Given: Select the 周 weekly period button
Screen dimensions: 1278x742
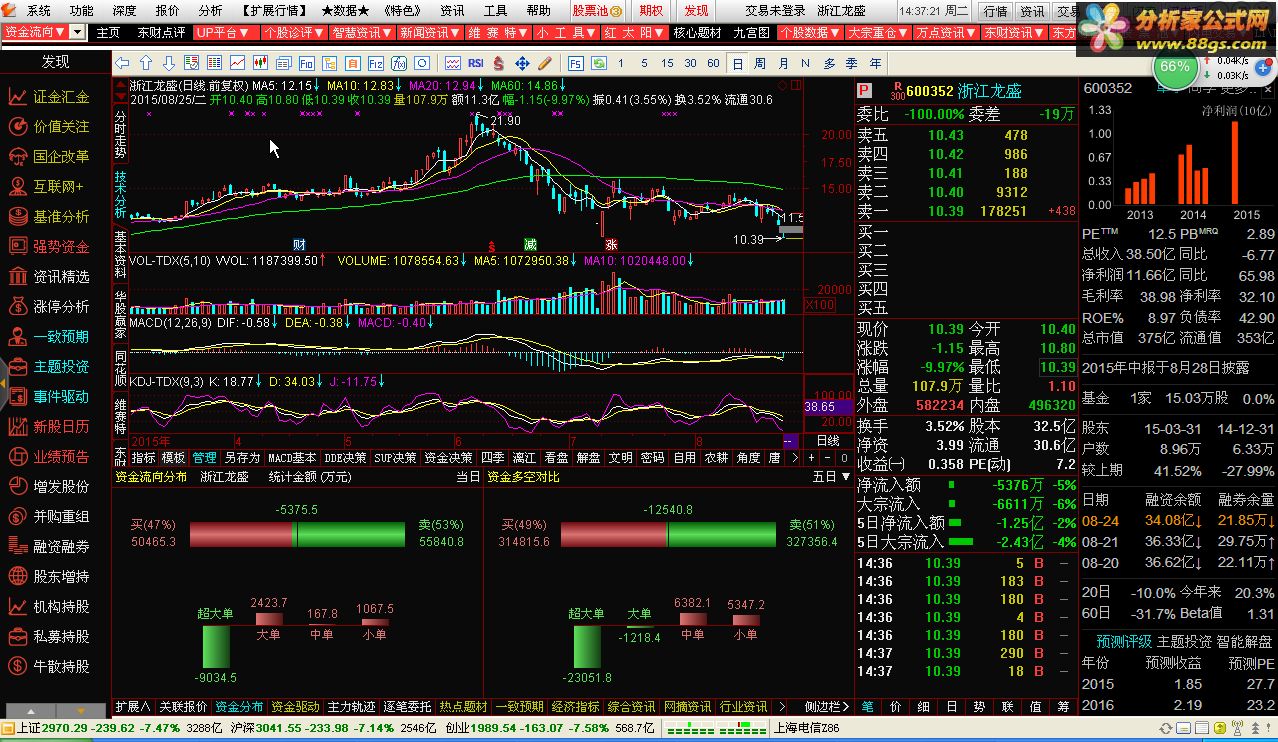Looking at the screenshot, I should point(760,63).
